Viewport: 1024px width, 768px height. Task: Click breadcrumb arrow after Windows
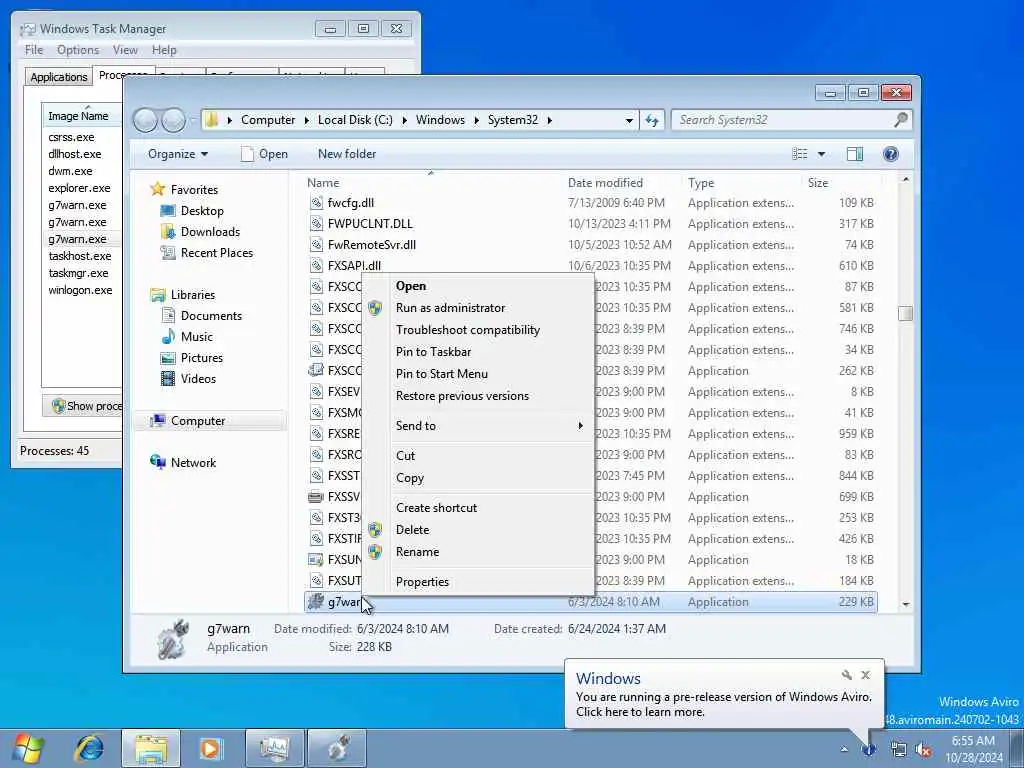click(476, 120)
